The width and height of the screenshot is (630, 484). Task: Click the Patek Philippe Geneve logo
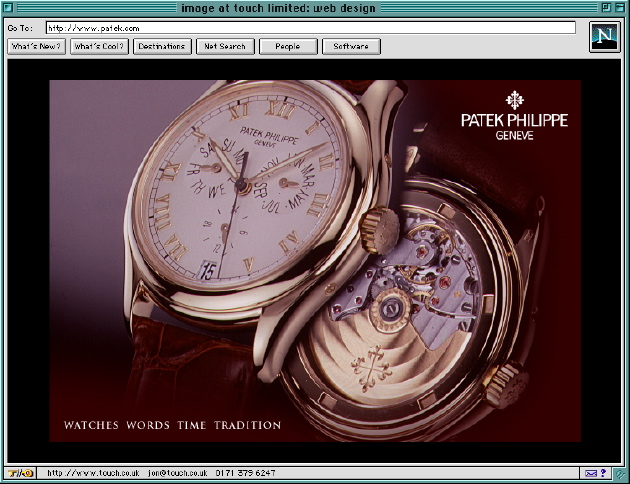[x=514, y=116]
